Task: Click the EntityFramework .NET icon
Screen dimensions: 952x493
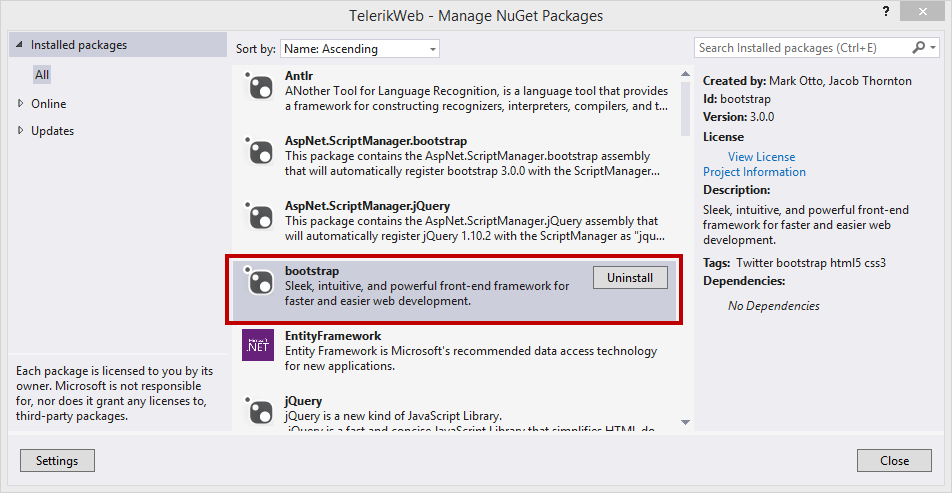Action: [x=257, y=345]
